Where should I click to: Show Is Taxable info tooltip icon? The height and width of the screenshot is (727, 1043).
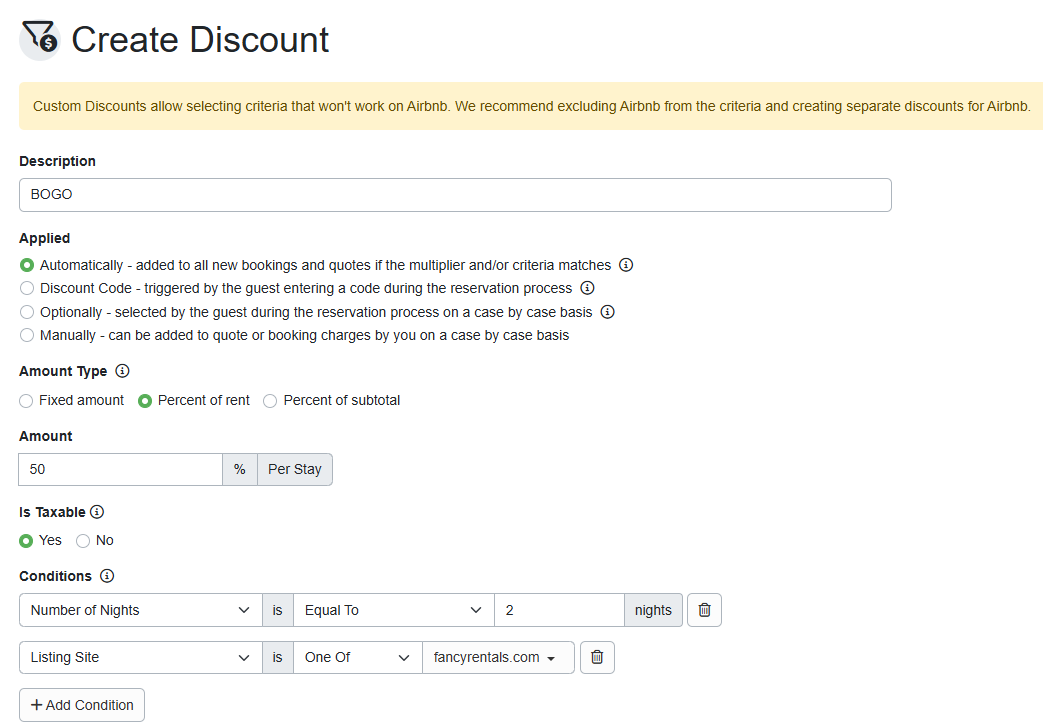[x=97, y=512]
